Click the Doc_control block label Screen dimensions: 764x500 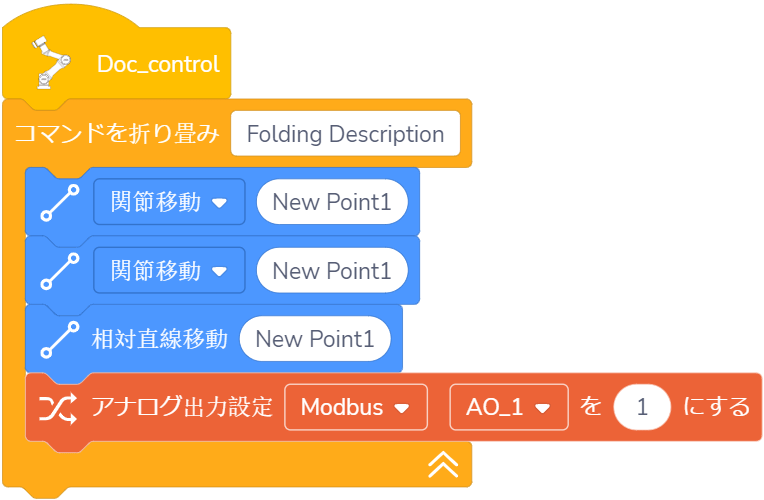[x=158, y=64]
